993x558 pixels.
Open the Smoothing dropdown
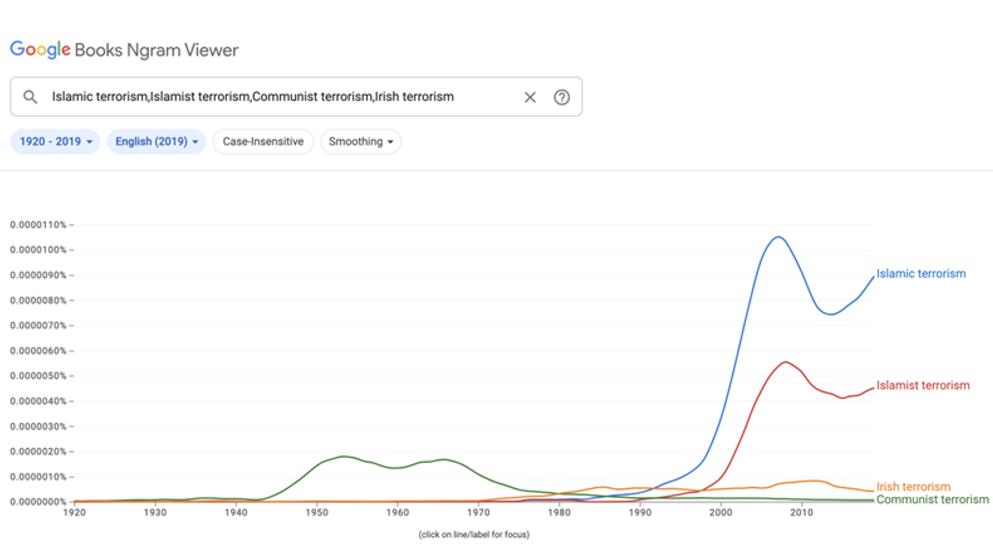click(360, 141)
